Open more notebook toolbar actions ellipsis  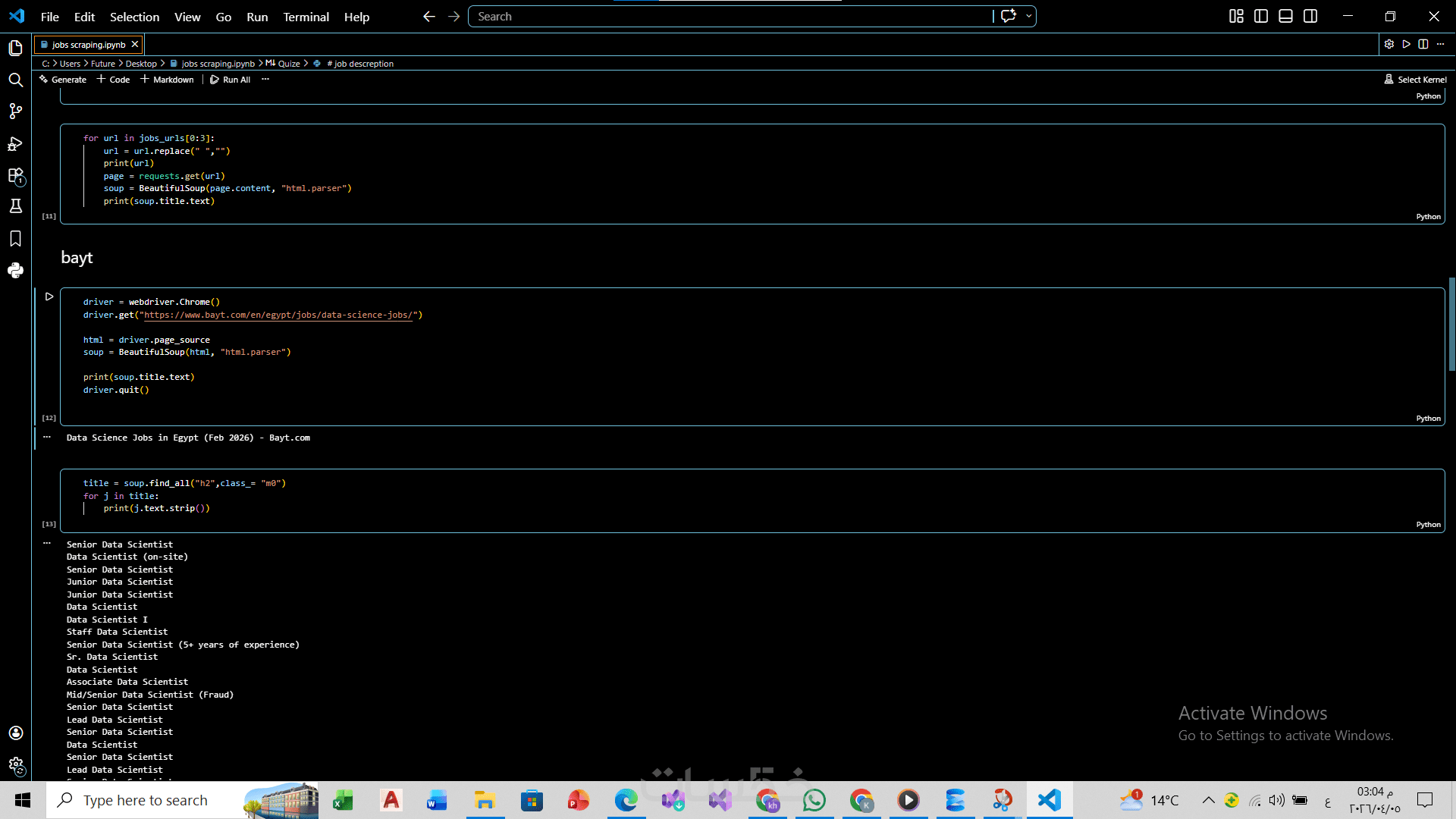click(x=265, y=80)
